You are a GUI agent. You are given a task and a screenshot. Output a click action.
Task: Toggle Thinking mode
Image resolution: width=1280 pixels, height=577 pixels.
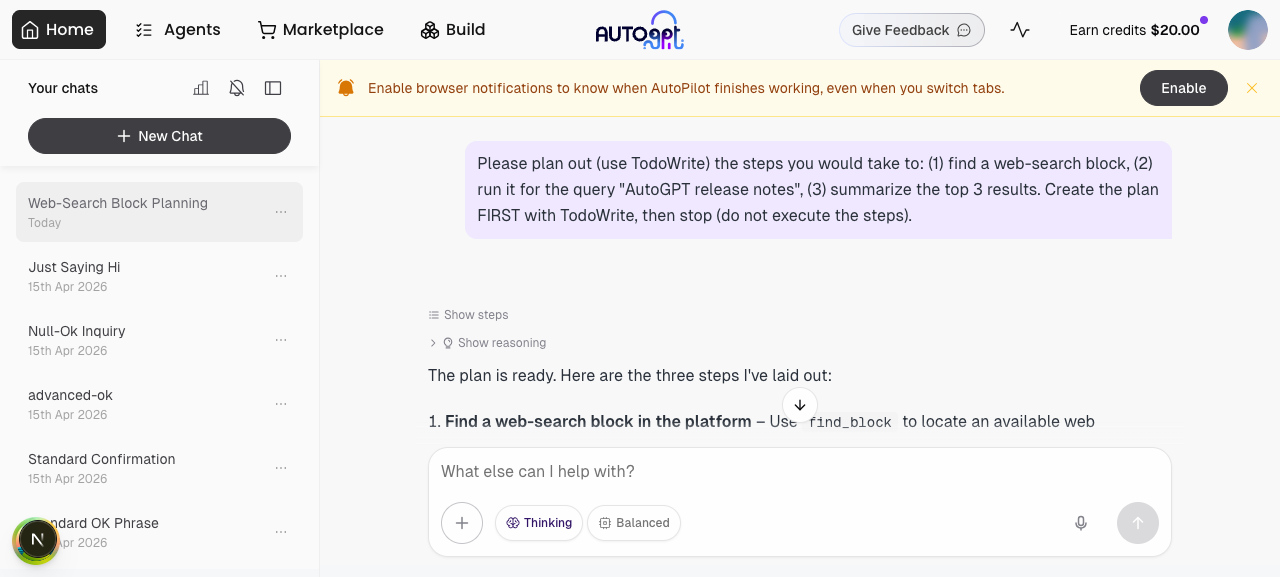tap(539, 523)
